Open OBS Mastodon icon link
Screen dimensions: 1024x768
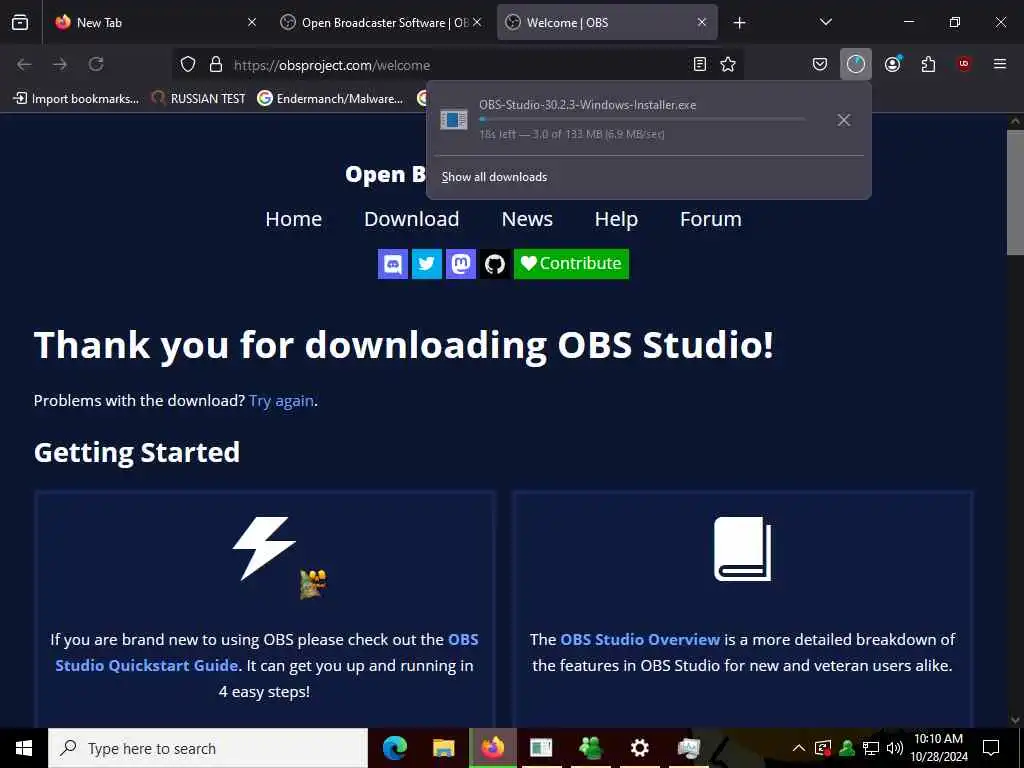[x=461, y=264]
